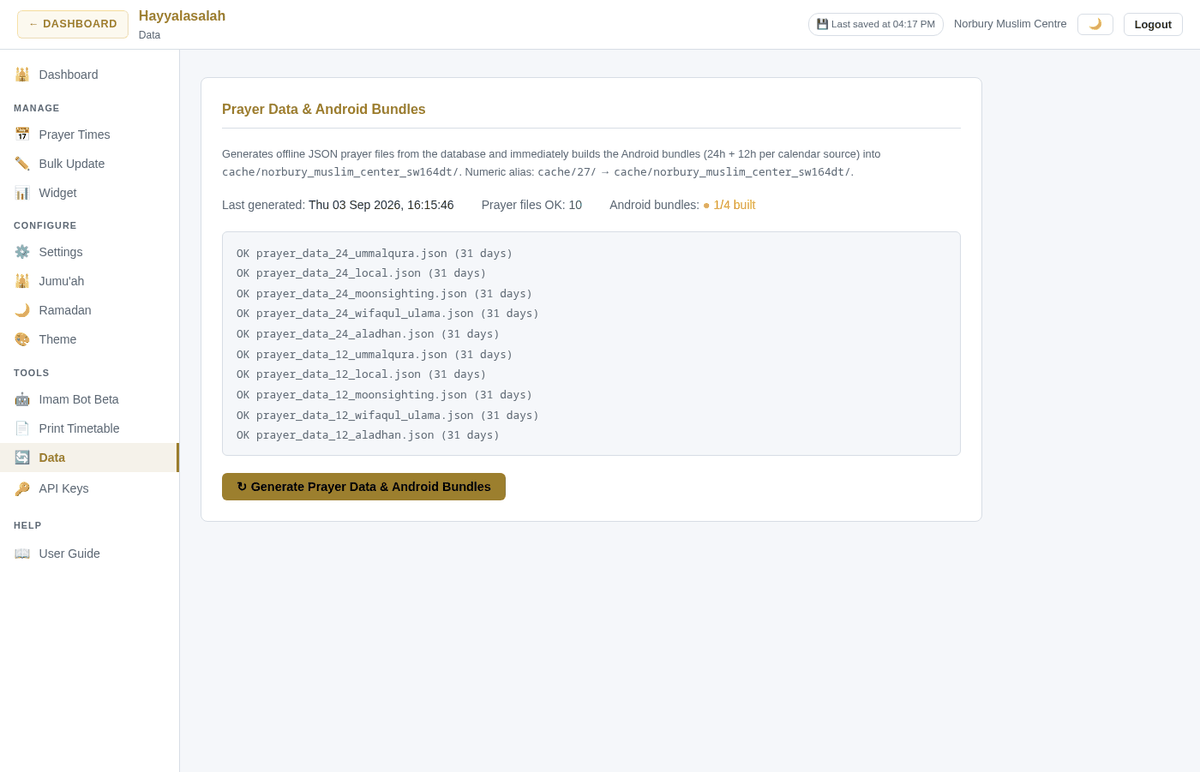The height and width of the screenshot is (772, 1200).
Task: Click the cache/27/ numeric alias path
Action: [x=567, y=172]
